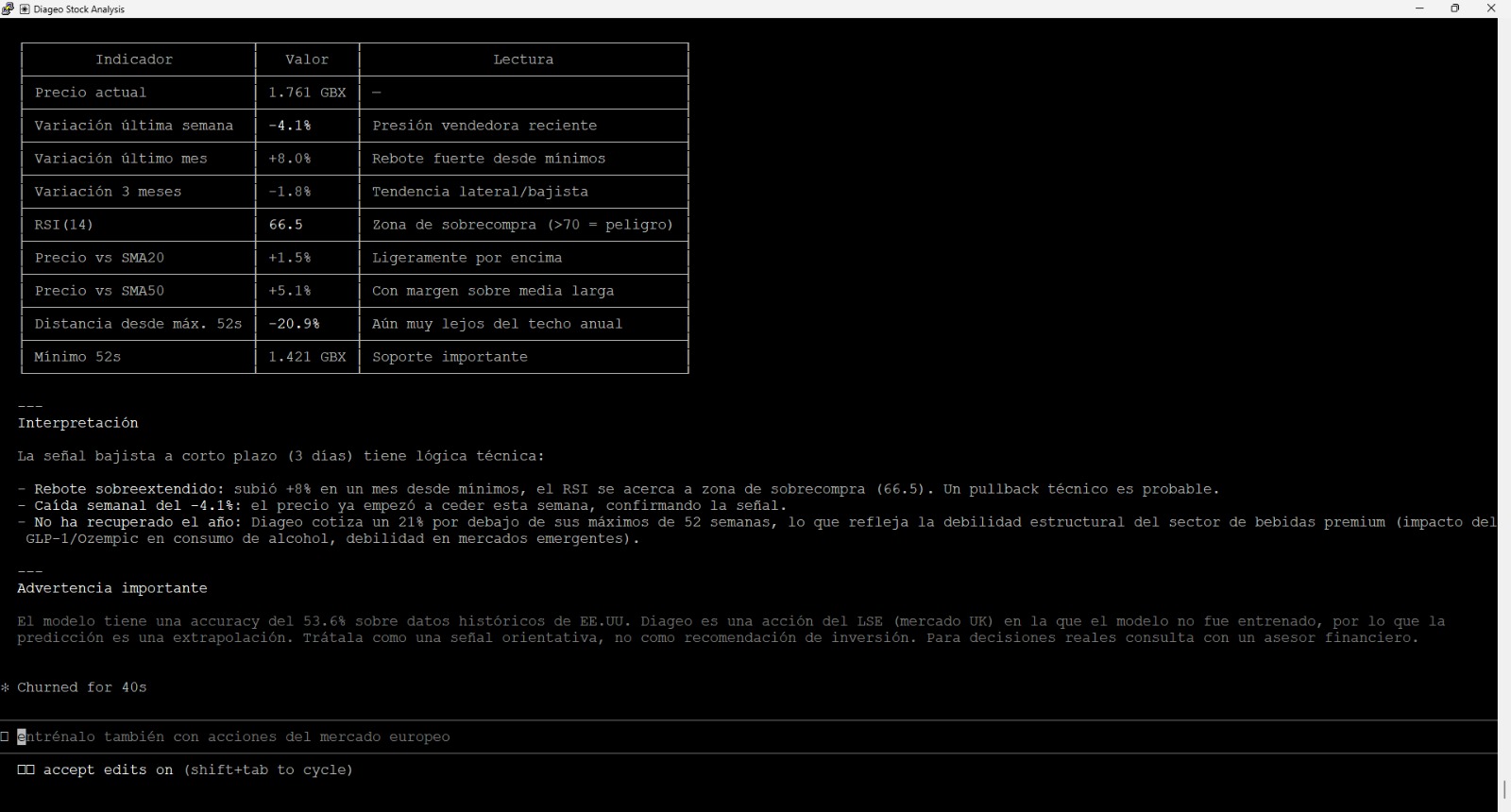
Task: Select 'Zona de sobrecompra (>70 = peligro)' reading
Action: 523,225
